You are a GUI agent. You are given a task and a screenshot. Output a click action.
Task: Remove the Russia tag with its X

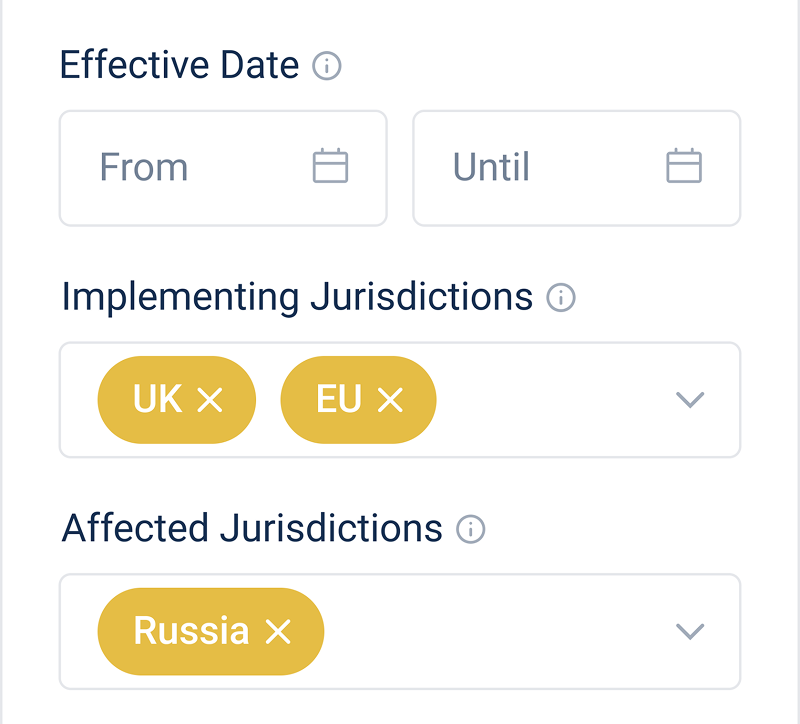click(x=277, y=631)
